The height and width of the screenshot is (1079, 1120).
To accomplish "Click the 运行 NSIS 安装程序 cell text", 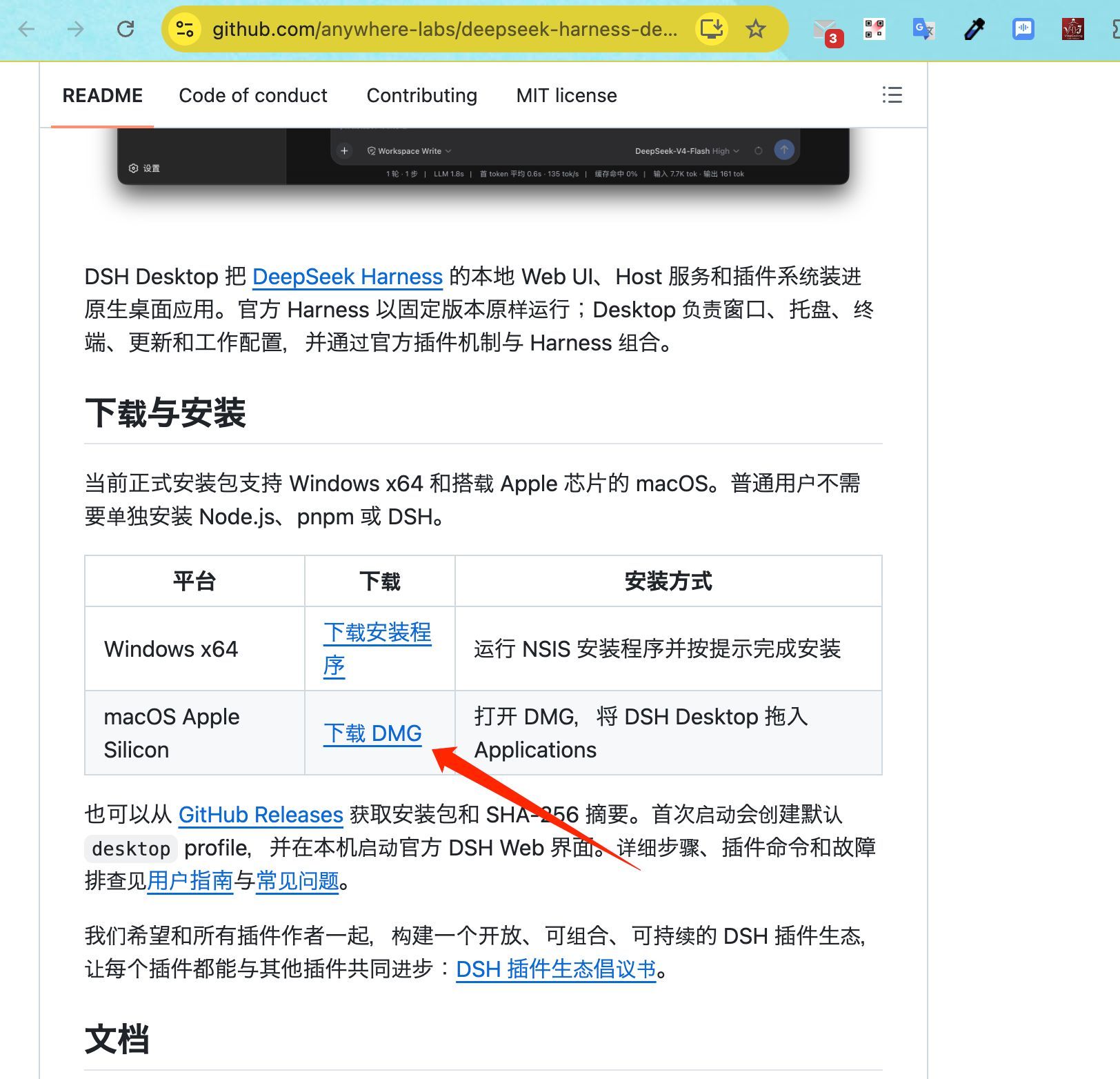I will (657, 649).
